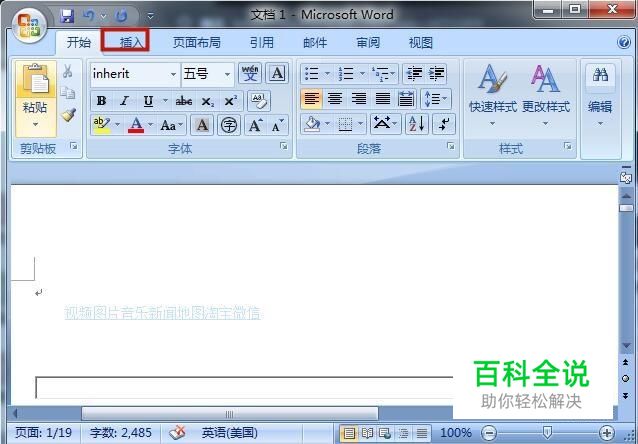The height and width of the screenshot is (444, 638).
Task: Open Word help question mark
Action: 624,42
